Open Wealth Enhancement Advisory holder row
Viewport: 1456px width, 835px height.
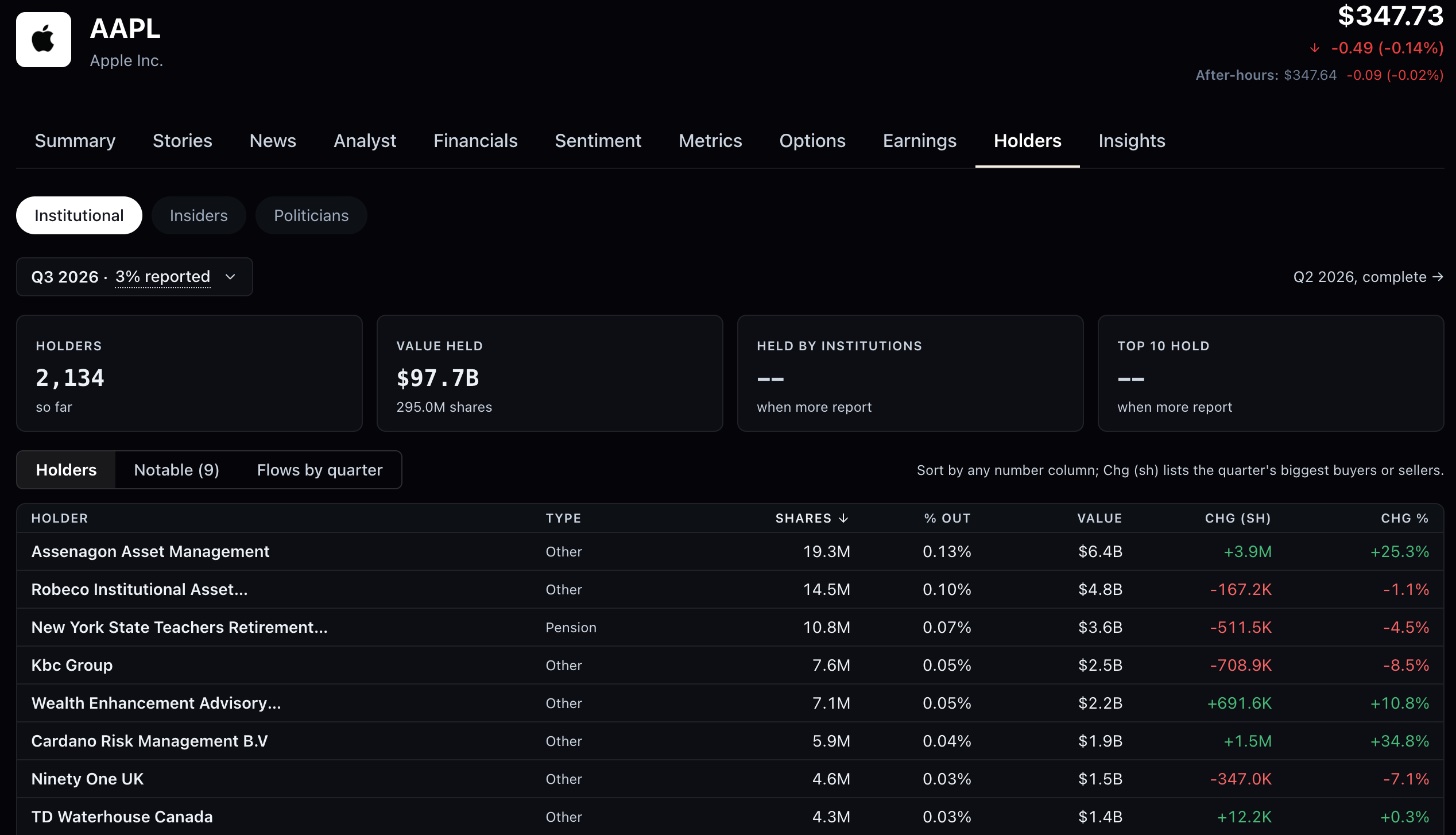point(730,704)
